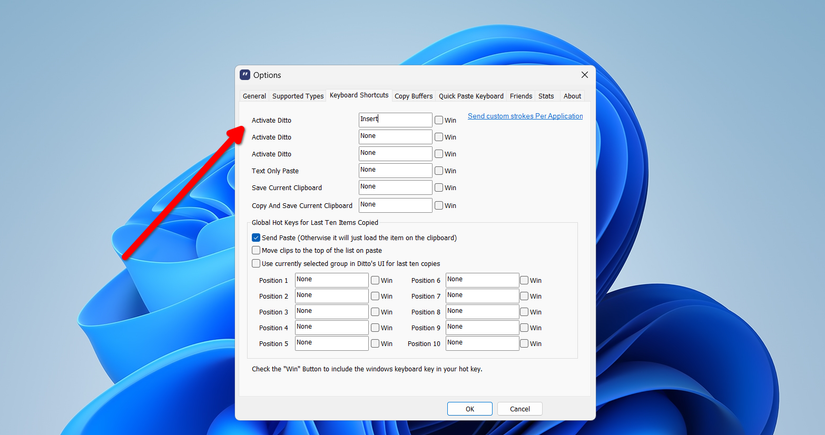This screenshot has height=435, width=825.
Task: Click the Ditto icon in the Options title bar
Action: [x=245, y=75]
